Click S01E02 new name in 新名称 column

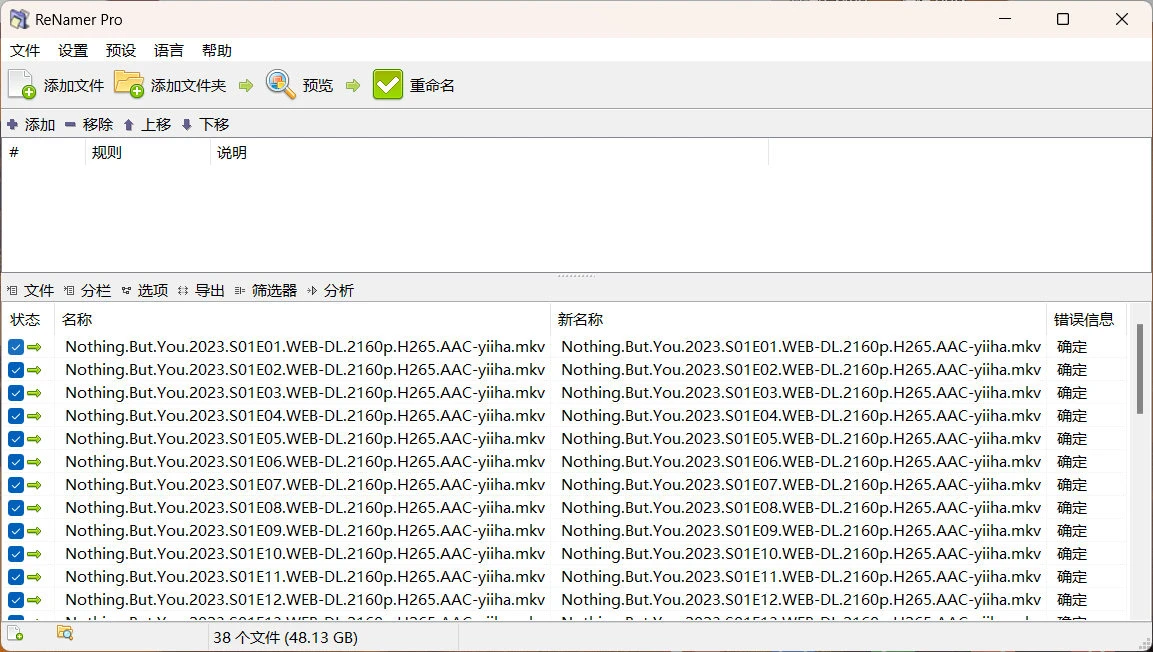(x=802, y=370)
